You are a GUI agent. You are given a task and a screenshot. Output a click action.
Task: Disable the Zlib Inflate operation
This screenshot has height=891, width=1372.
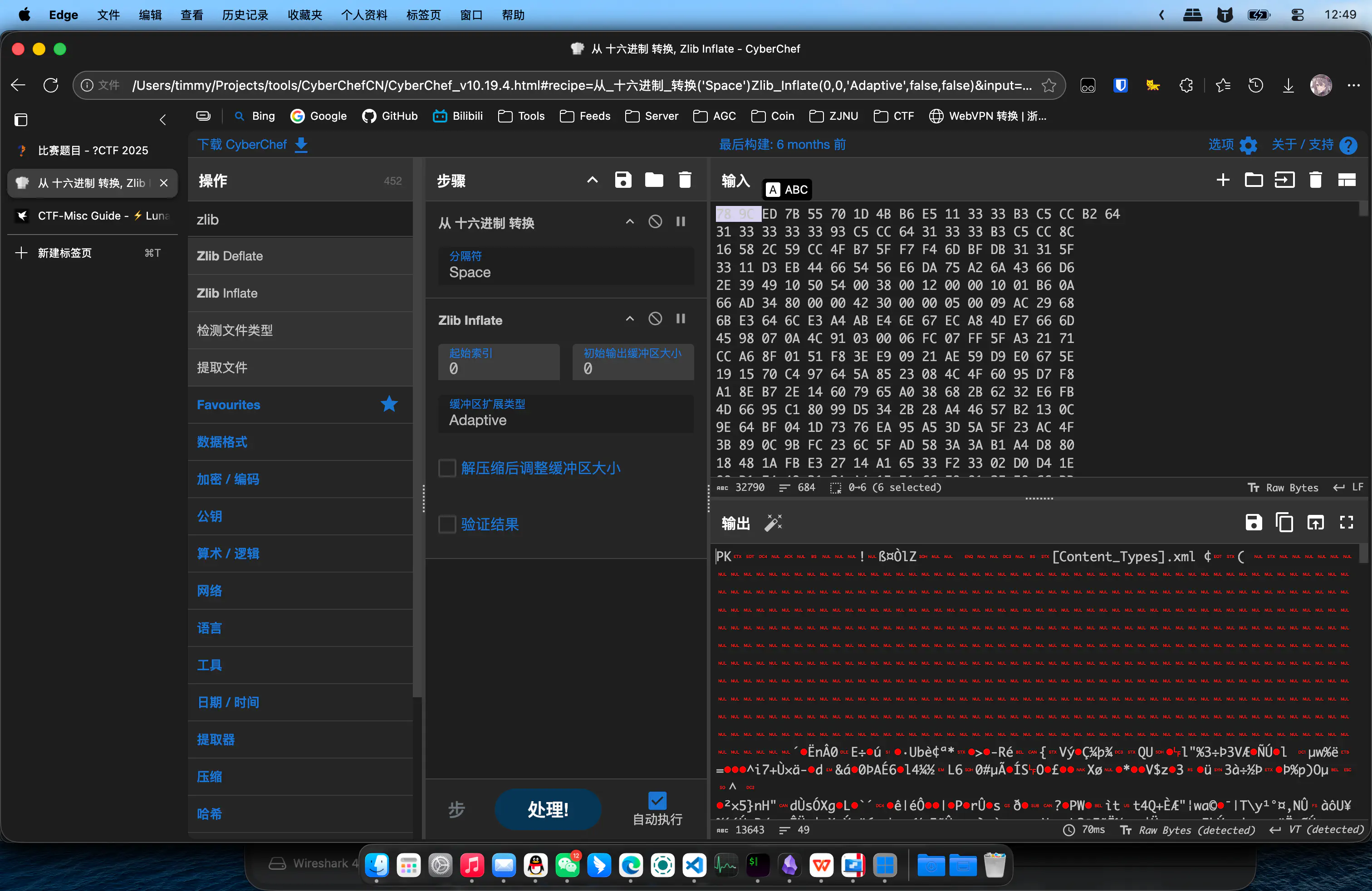[x=656, y=319]
